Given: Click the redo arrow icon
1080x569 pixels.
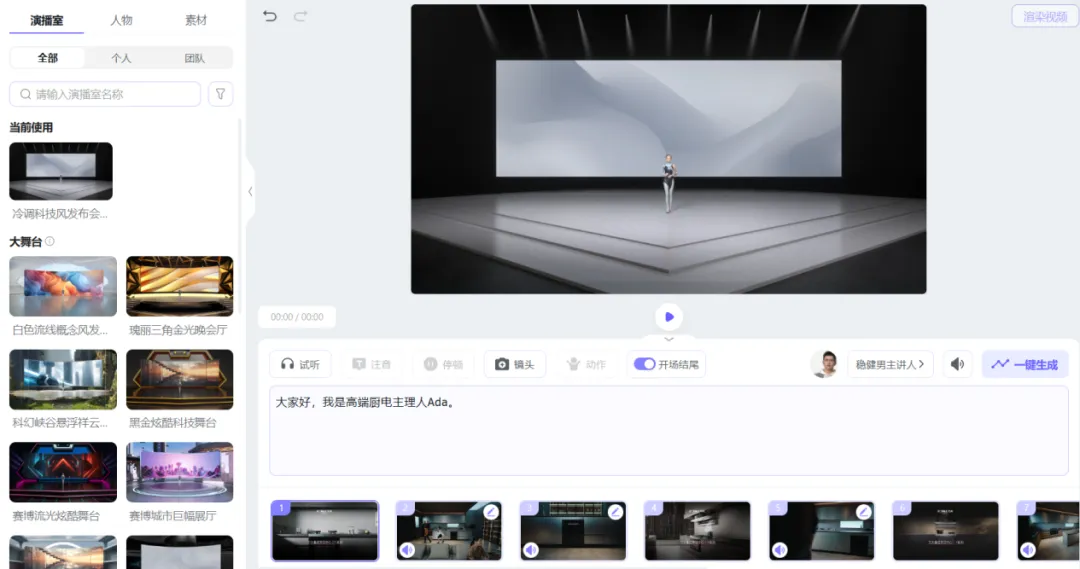Looking at the screenshot, I should click(x=300, y=16).
